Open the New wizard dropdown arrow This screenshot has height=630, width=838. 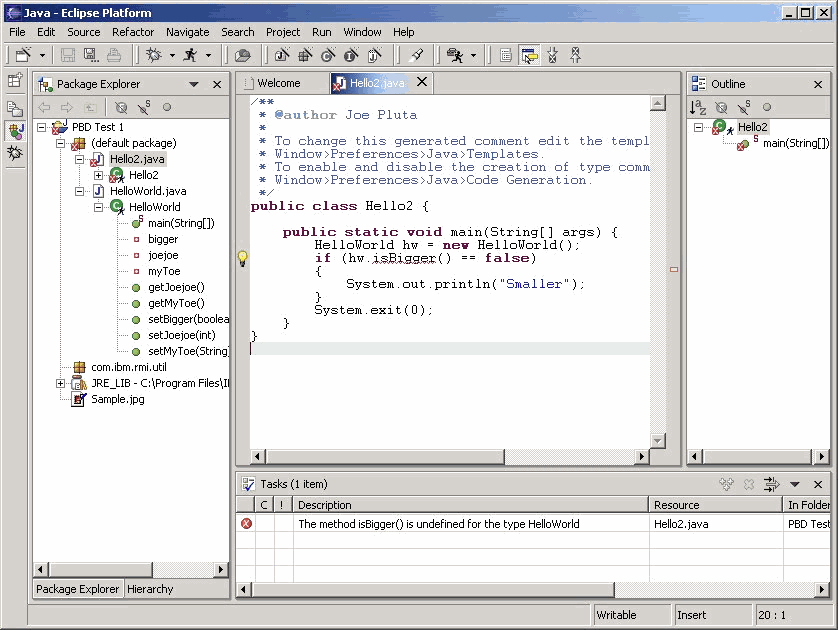coord(42,55)
